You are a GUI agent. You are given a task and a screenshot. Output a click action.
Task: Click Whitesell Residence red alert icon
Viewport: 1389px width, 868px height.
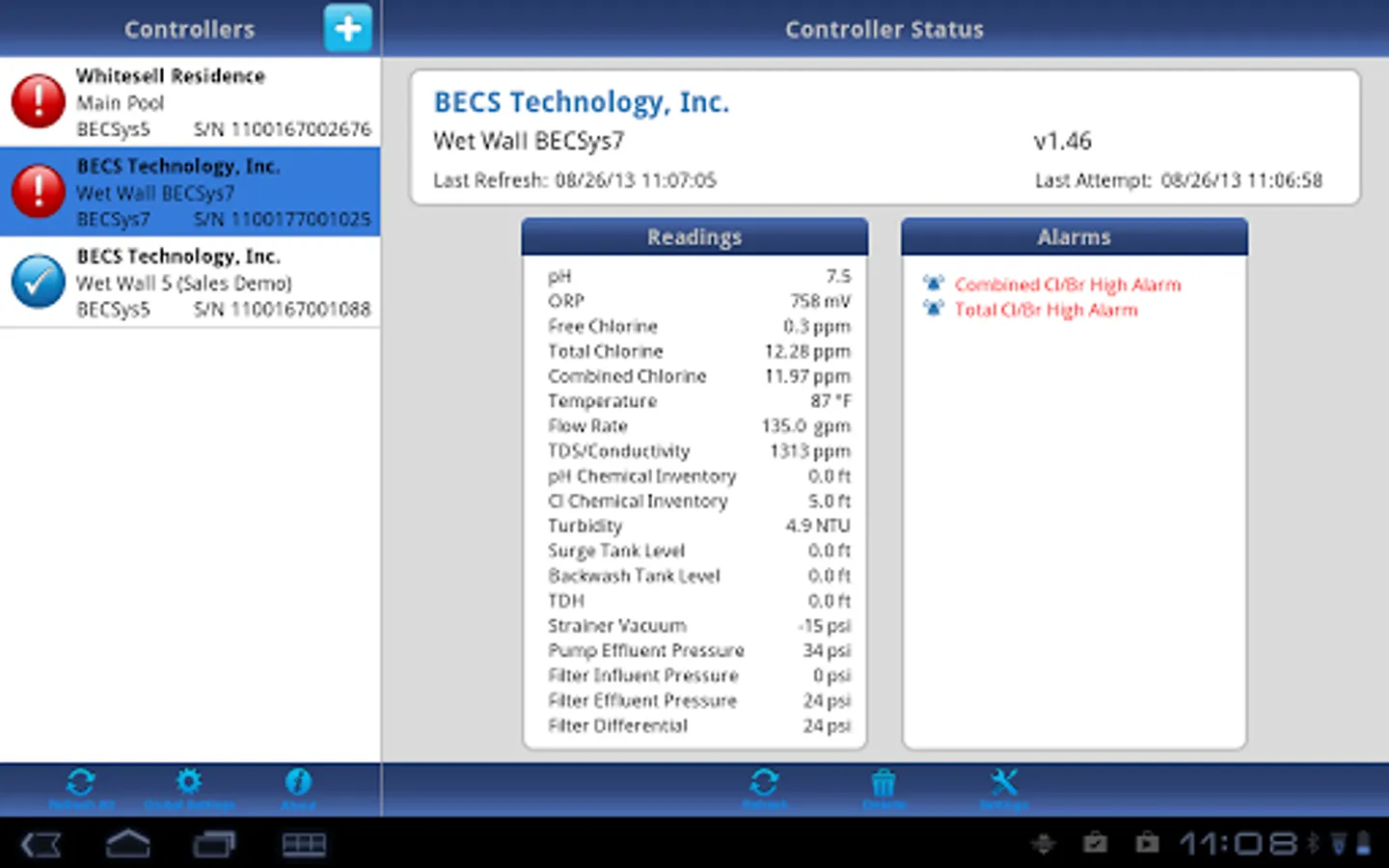click(x=38, y=101)
